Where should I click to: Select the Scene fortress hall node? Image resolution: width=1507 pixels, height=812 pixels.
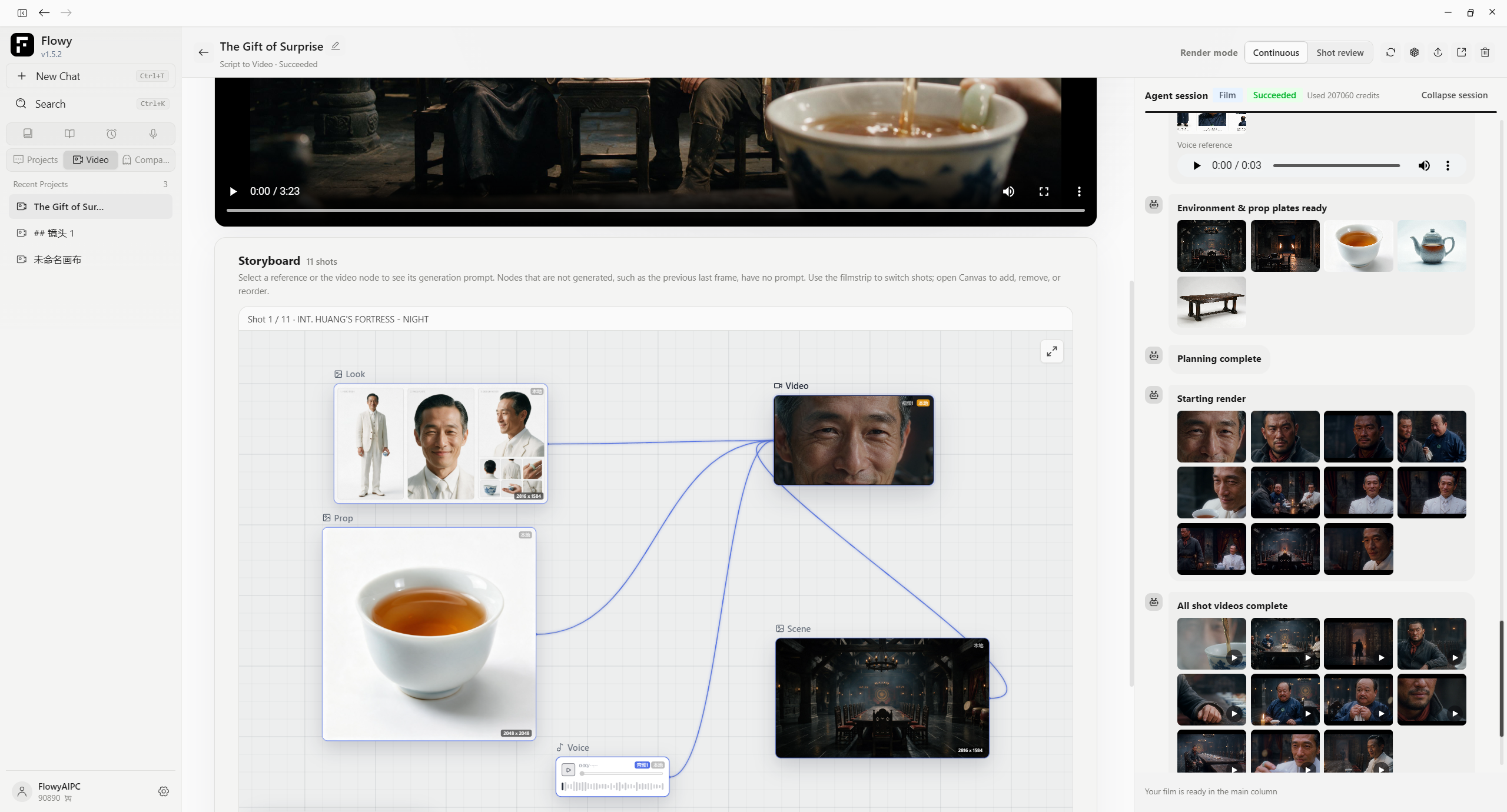[882, 698]
